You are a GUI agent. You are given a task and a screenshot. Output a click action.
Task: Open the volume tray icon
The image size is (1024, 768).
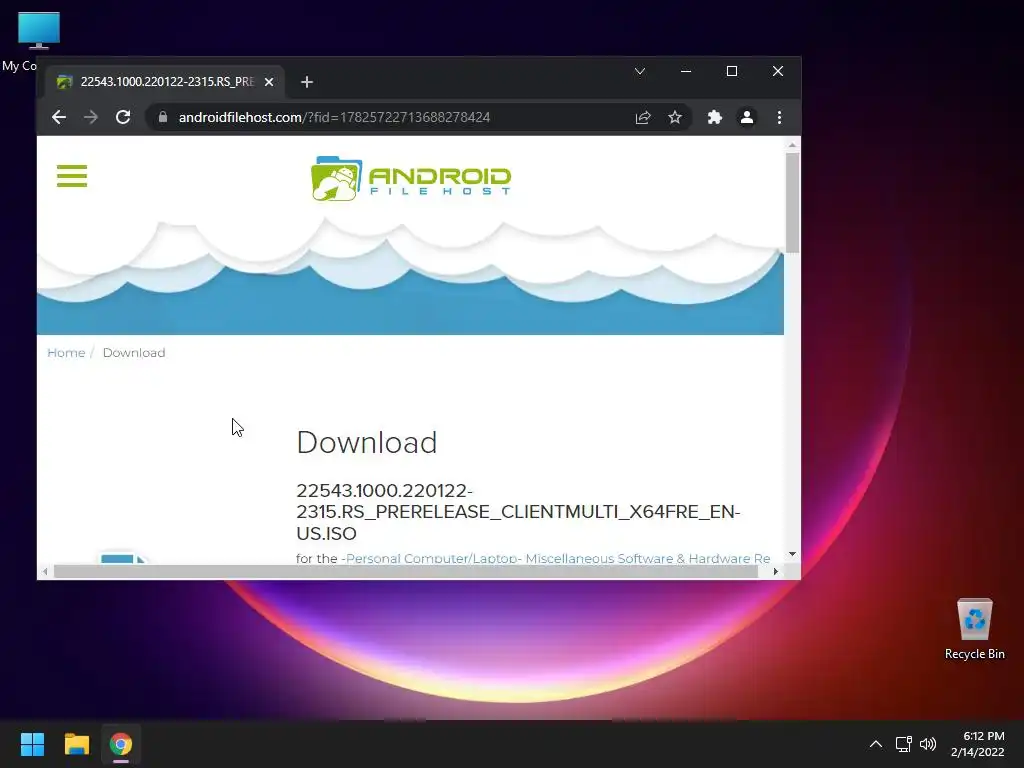click(x=928, y=744)
